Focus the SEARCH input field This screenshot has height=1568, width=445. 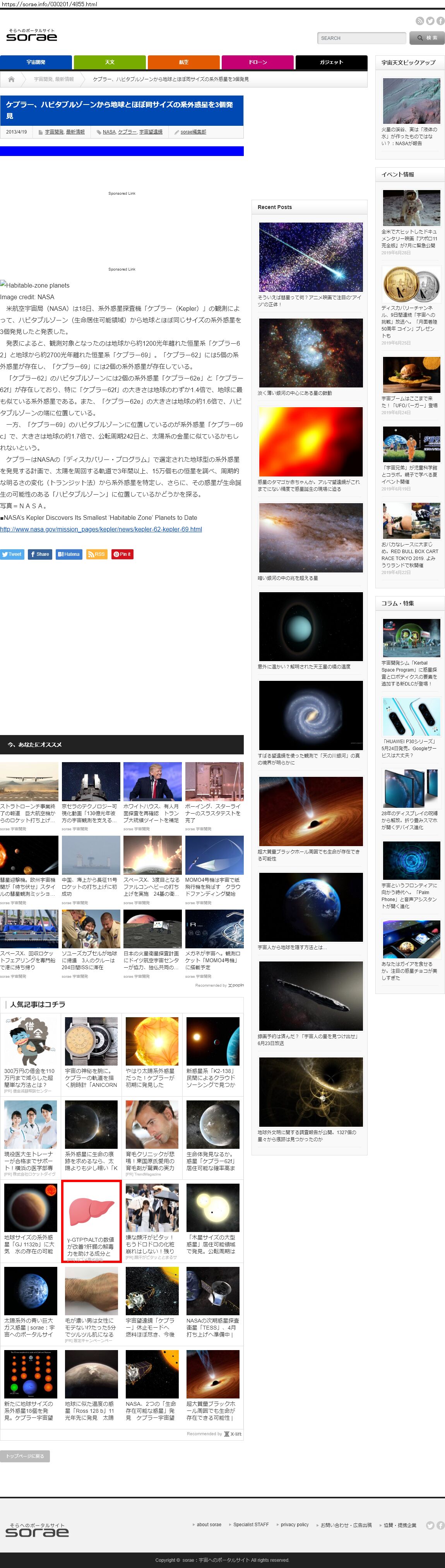tap(361, 38)
